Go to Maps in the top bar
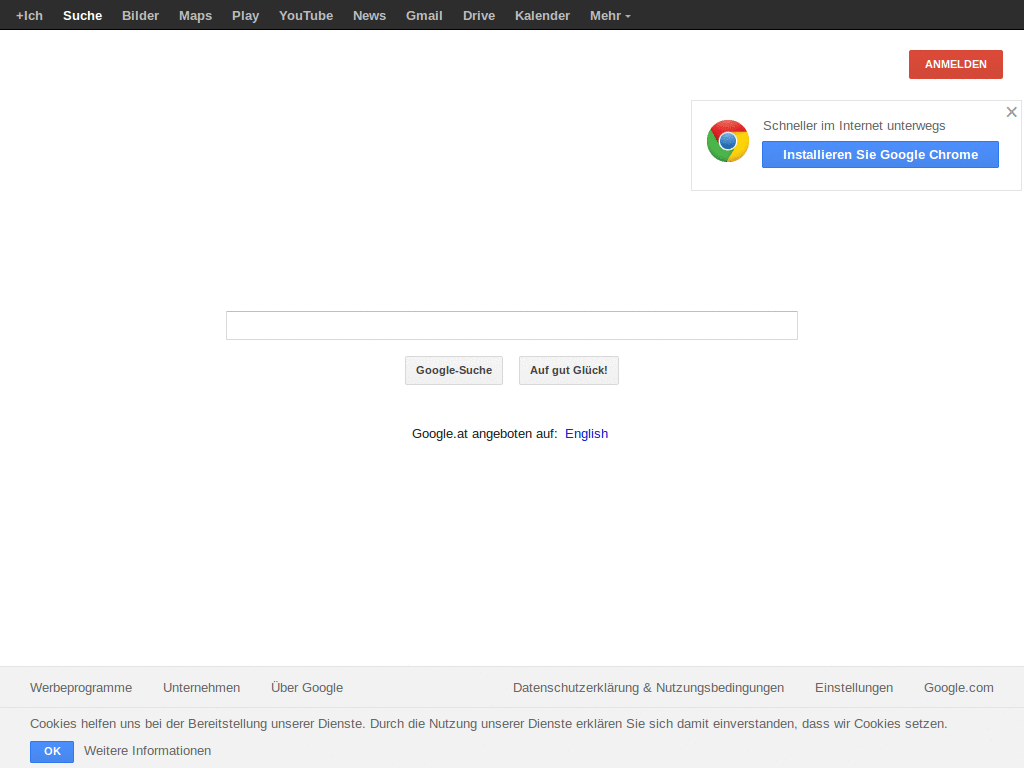Image resolution: width=1024 pixels, height=768 pixels. [x=195, y=16]
